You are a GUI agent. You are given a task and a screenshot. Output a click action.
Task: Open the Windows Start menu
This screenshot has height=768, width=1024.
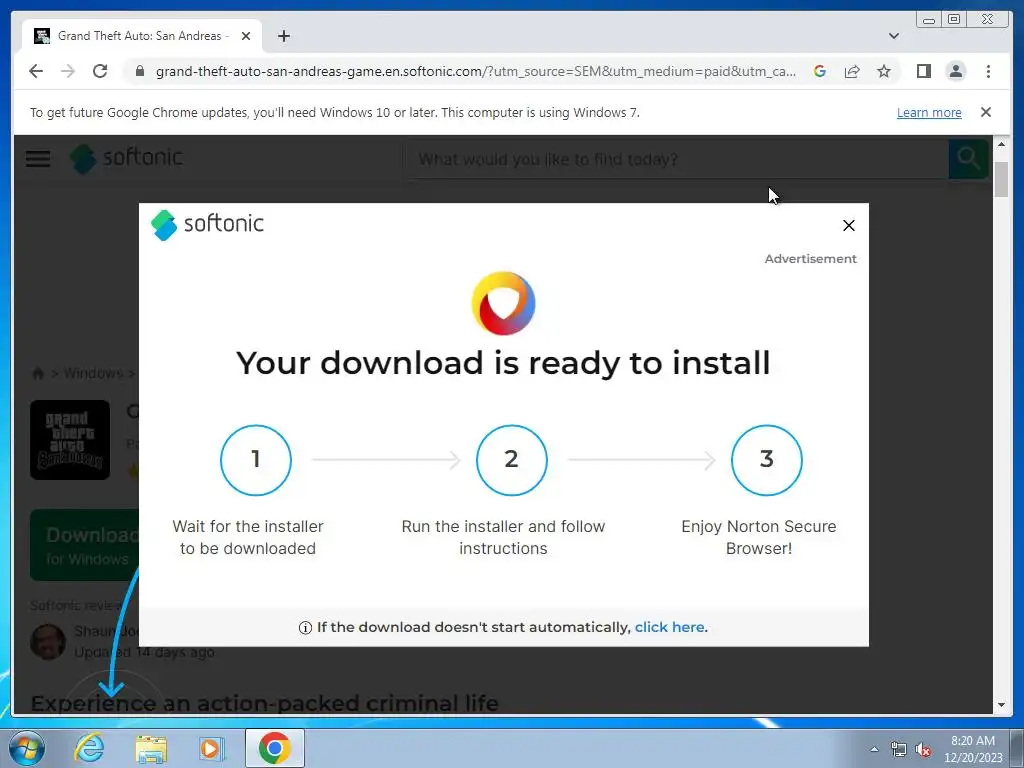click(x=27, y=748)
